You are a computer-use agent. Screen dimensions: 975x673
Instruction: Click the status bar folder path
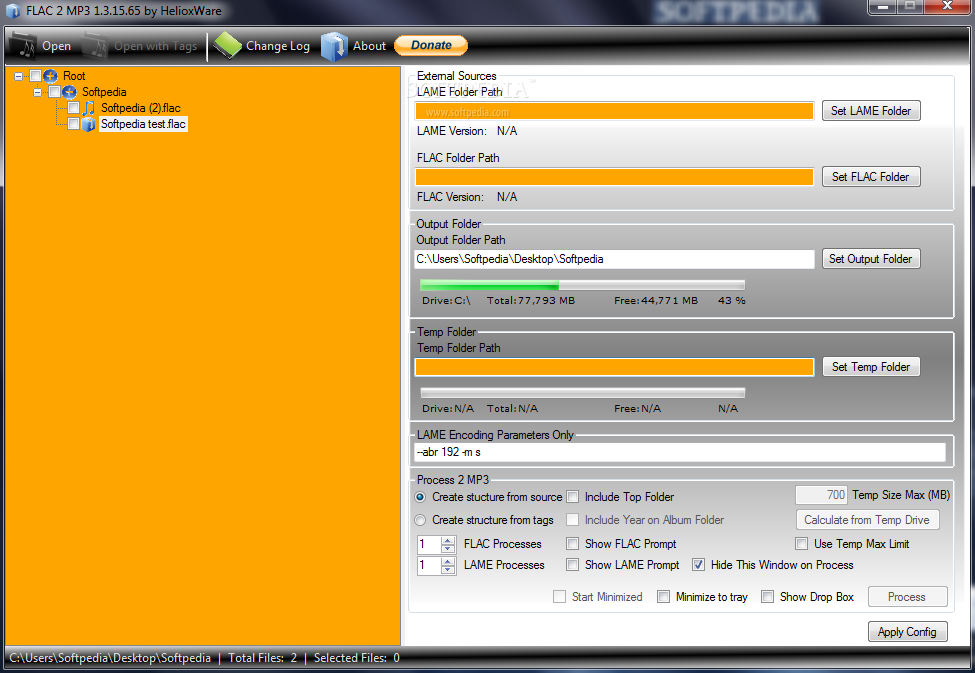(x=110, y=658)
